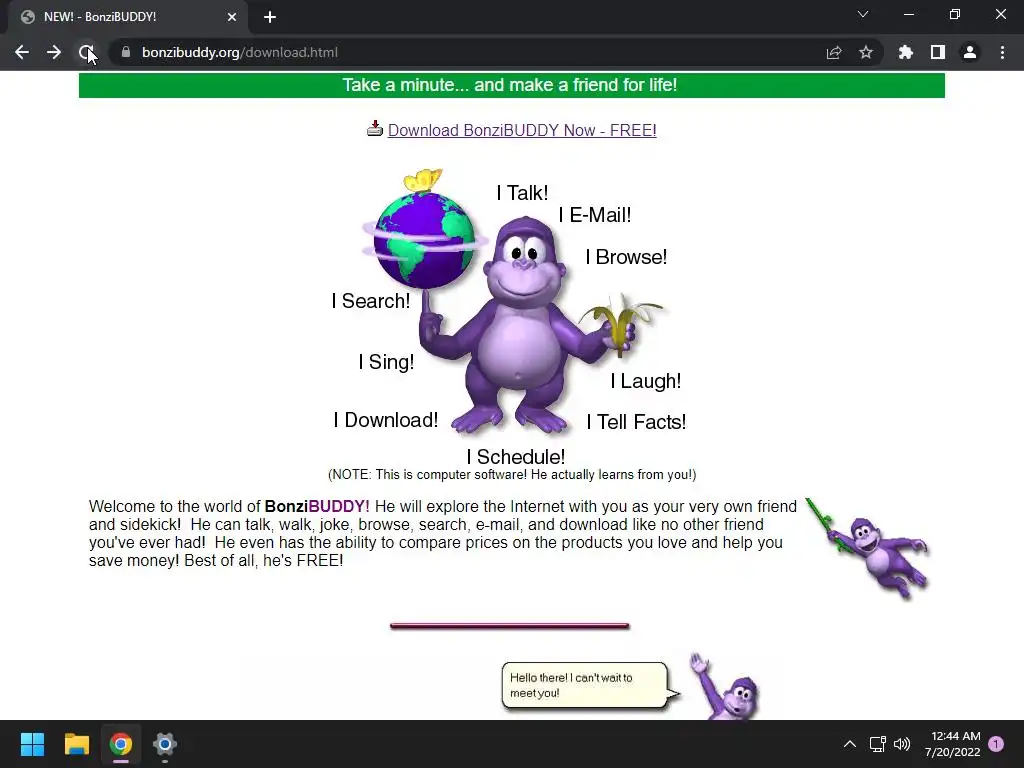
Task: Click the 'I Tell Facts!' text
Action: [636, 422]
